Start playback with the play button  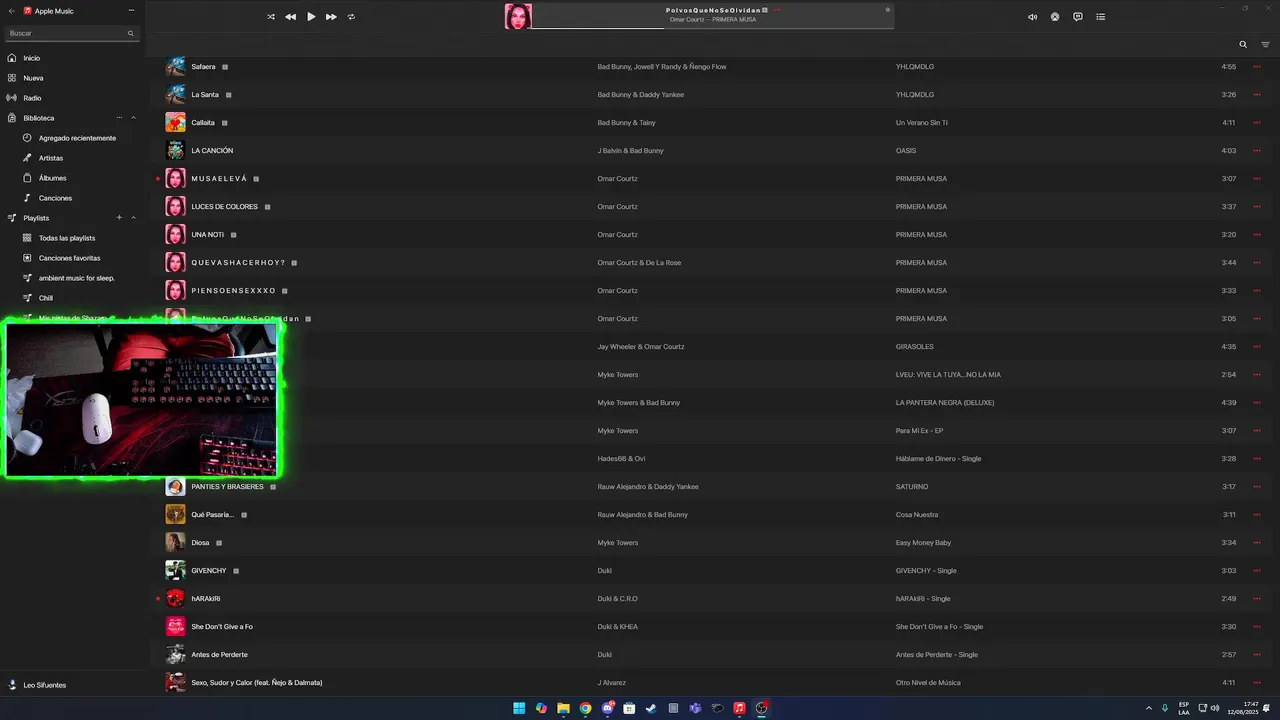click(x=311, y=17)
